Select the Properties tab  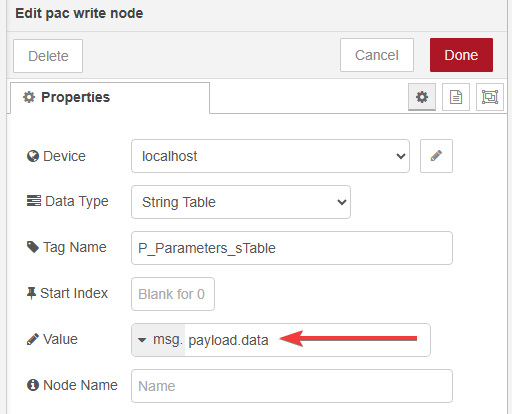(110, 98)
